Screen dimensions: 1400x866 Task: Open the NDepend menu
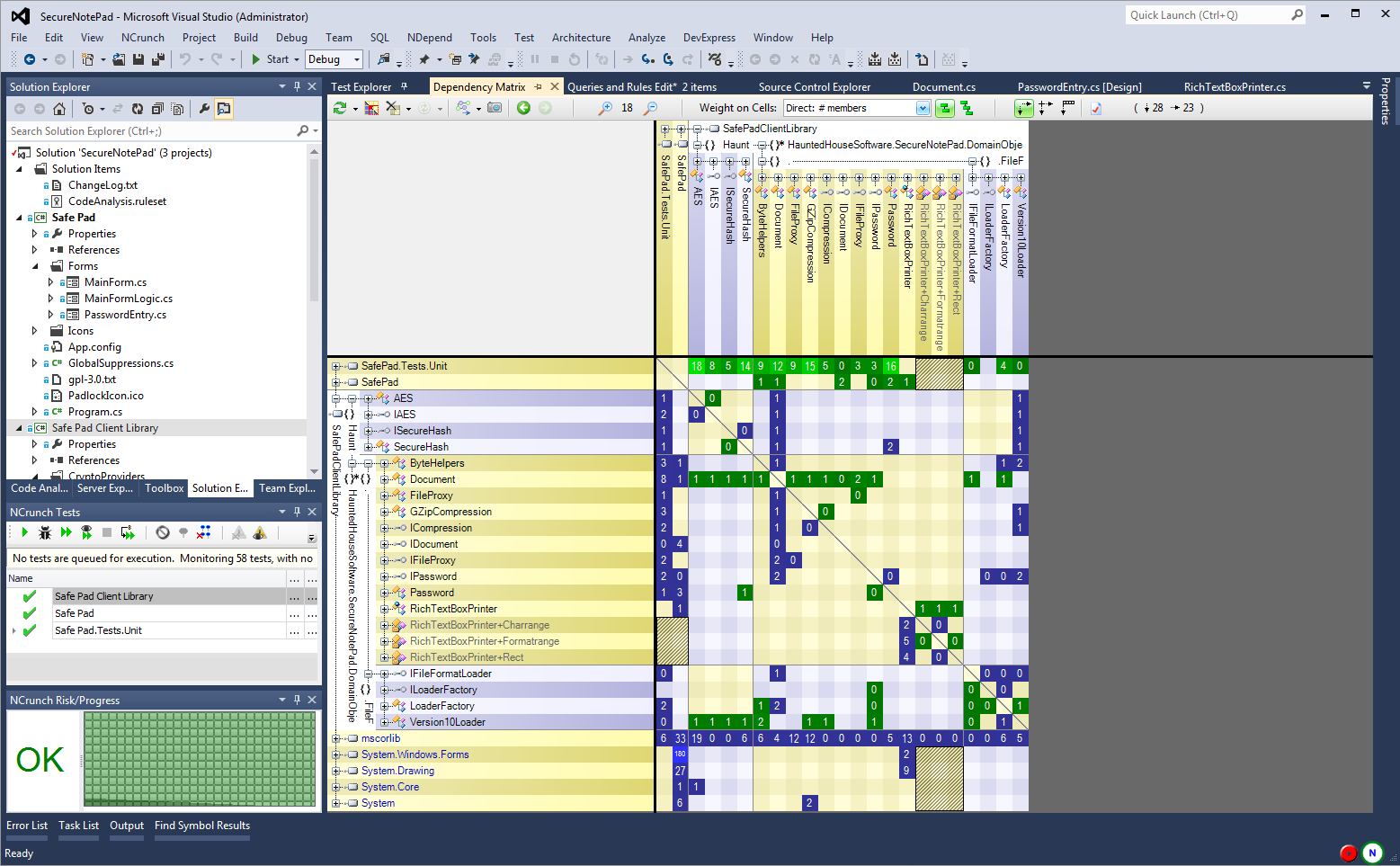pyautogui.click(x=429, y=37)
